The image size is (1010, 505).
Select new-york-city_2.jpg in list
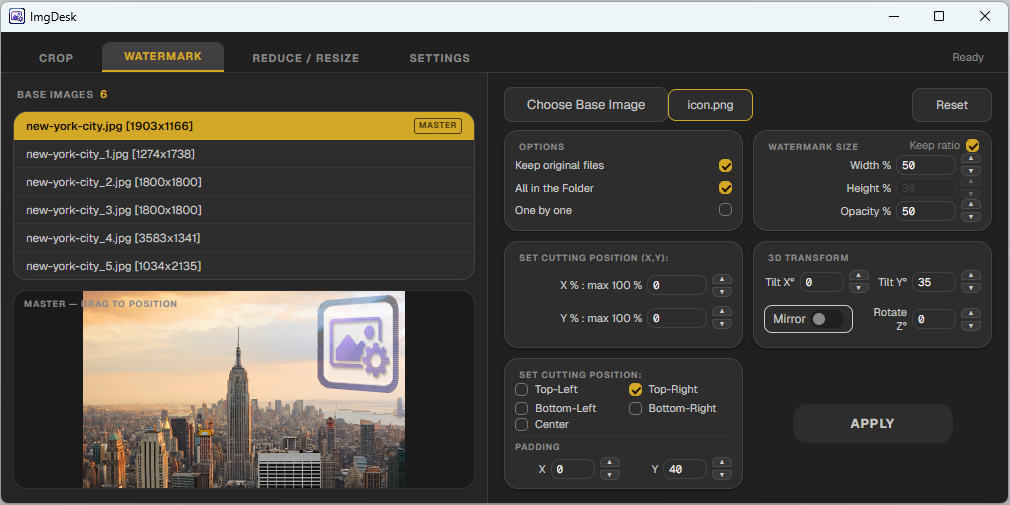tap(244, 182)
